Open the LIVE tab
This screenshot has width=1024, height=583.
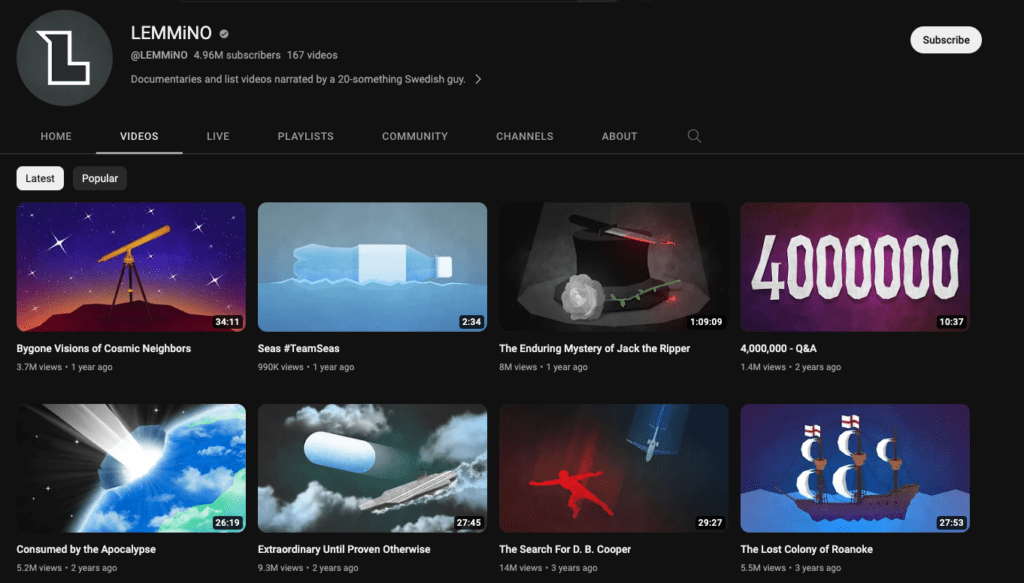(x=218, y=136)
